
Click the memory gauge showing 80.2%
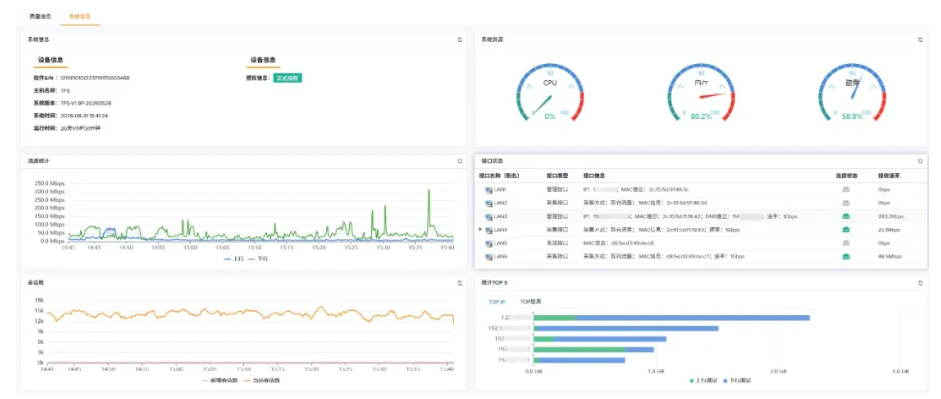tap(701, 93)
